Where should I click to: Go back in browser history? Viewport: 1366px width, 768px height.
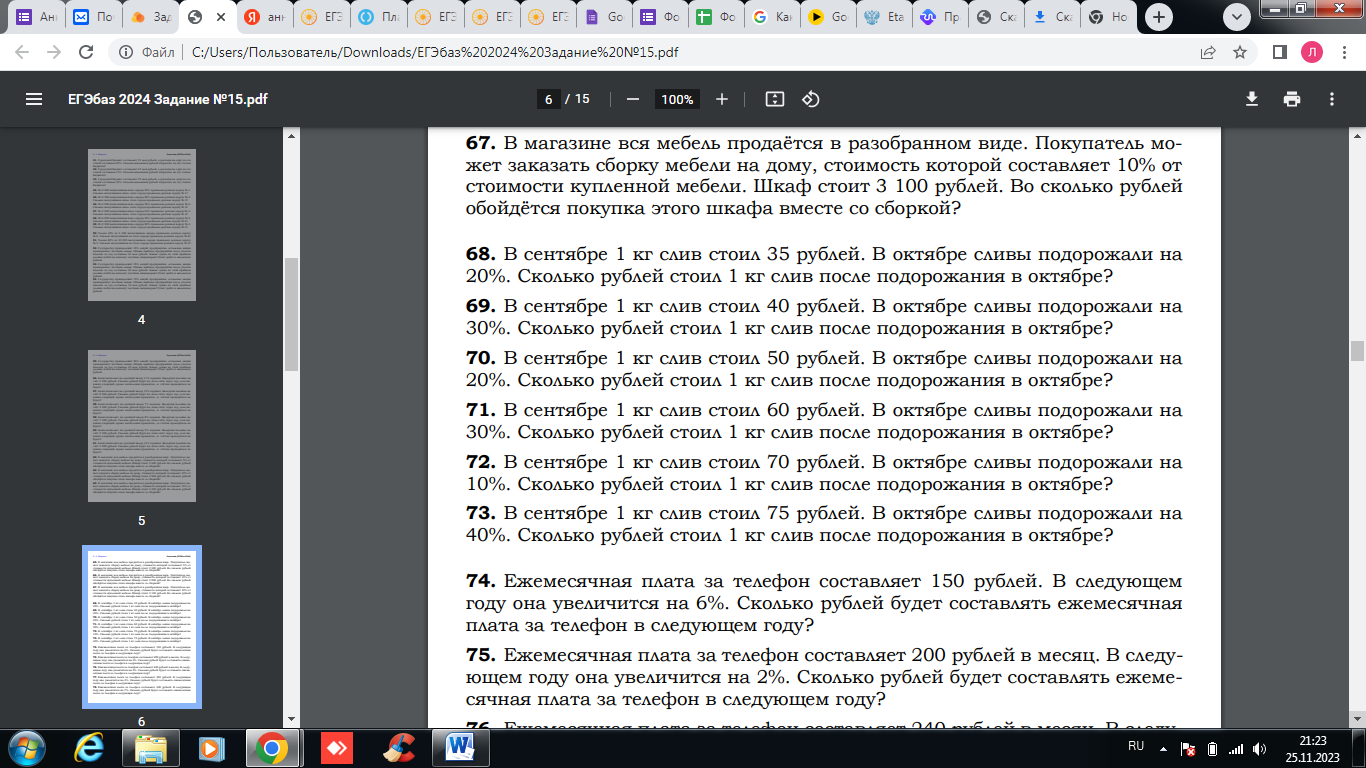point(22,52)
